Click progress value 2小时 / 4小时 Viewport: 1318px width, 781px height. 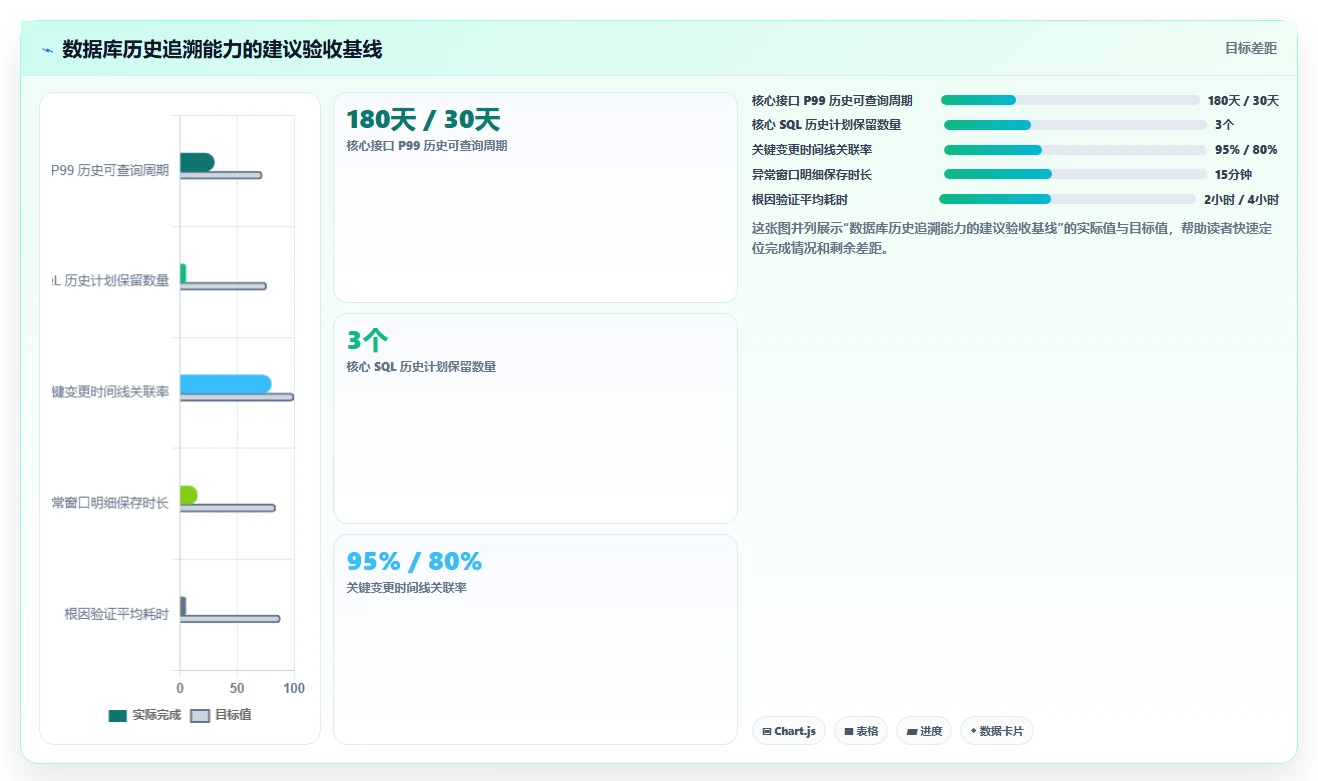tap(1241, 199)
